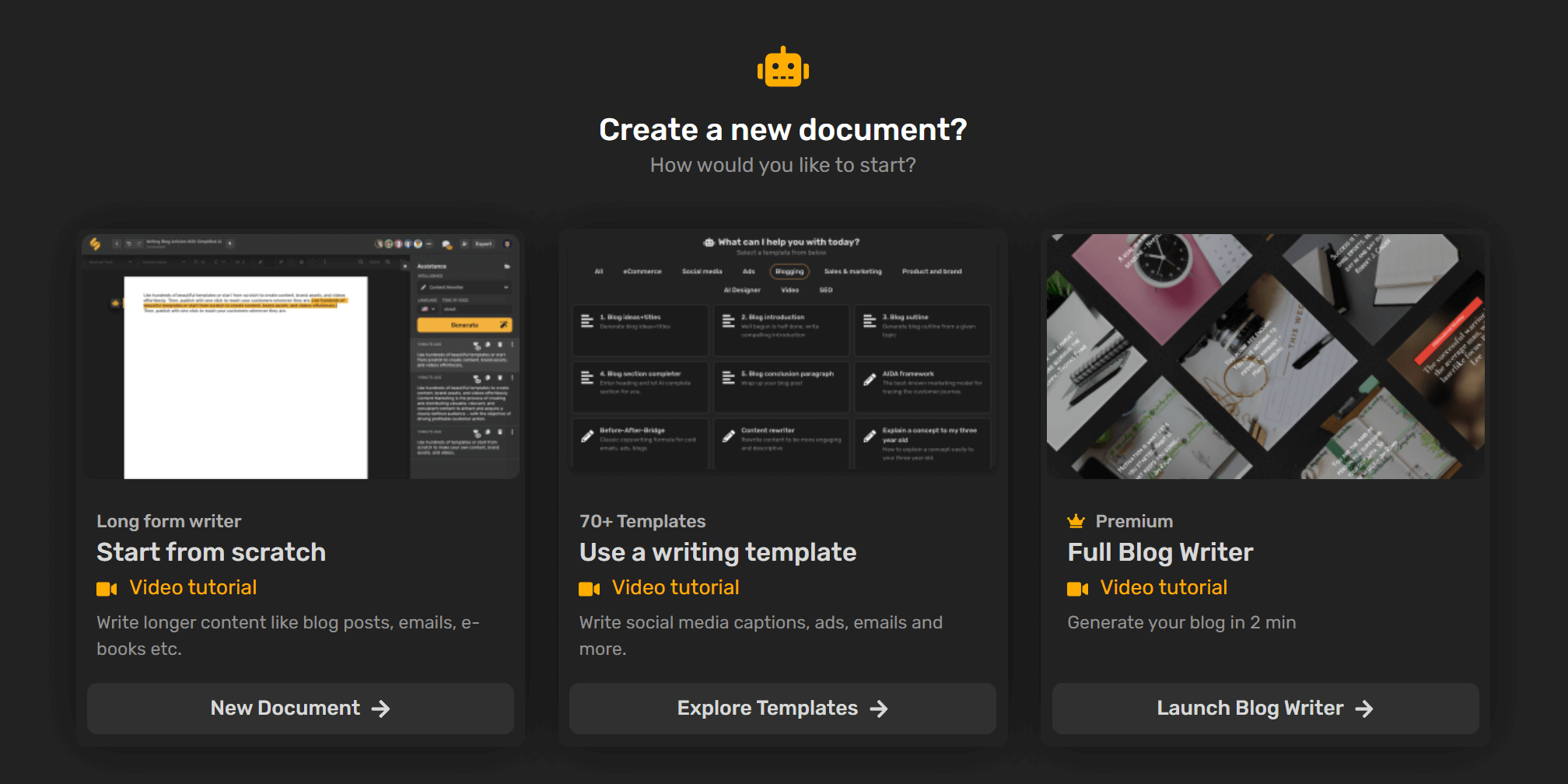This screenshot has width=1568, height=784.
Task: Click the Create a new document? heading
Action: [783, 129]
